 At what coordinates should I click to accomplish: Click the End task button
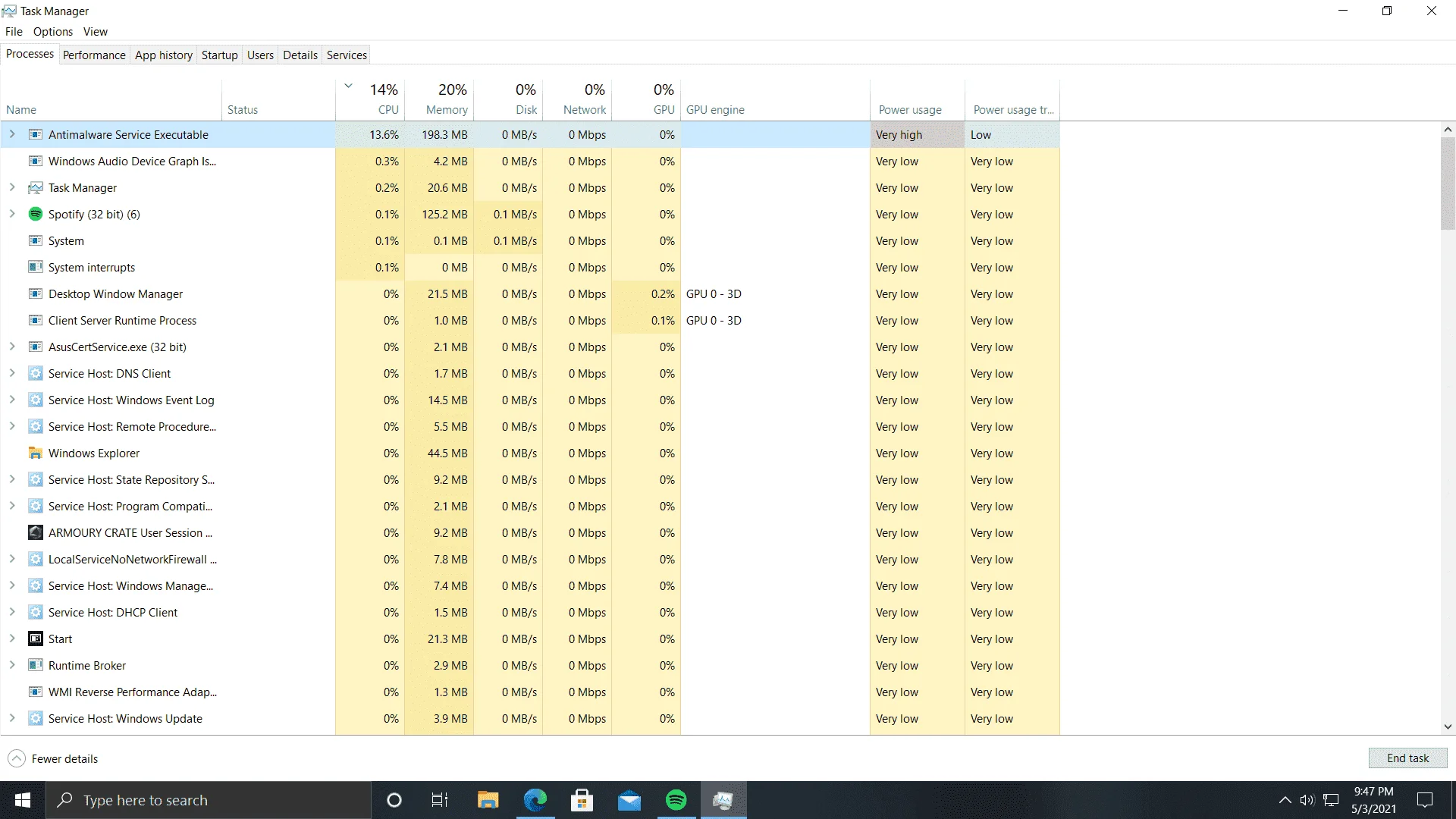1407,758
